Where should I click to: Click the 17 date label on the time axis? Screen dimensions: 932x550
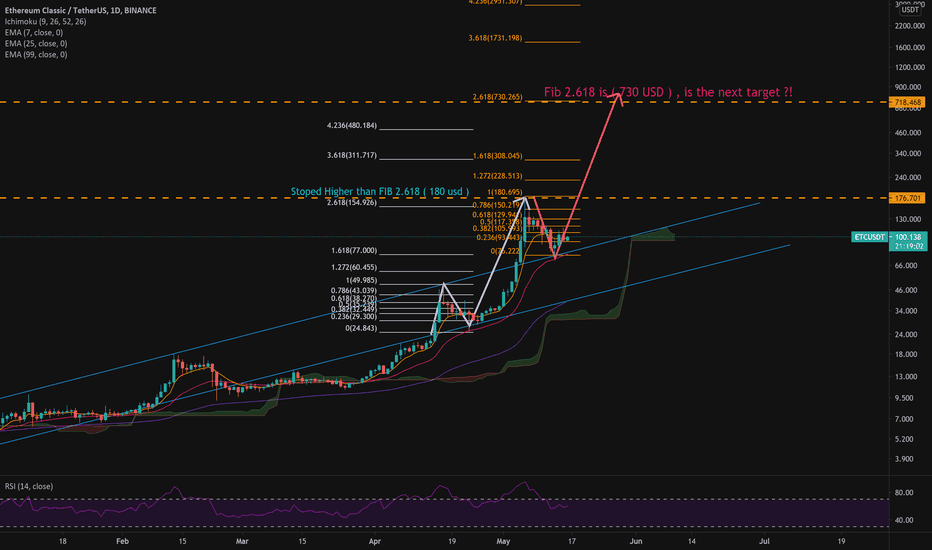(572, 541)
